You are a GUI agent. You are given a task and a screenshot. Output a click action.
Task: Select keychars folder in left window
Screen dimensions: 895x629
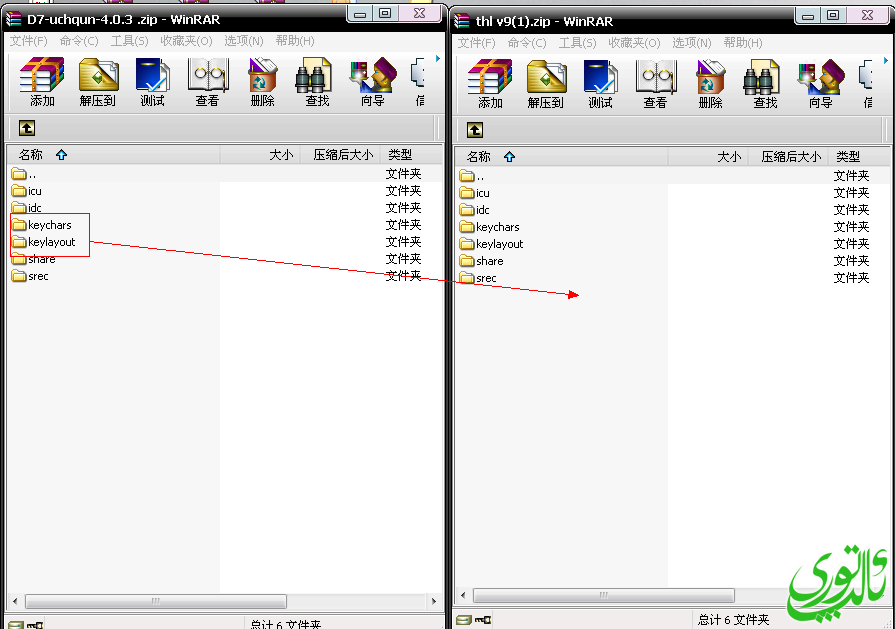pyautogui.click(x=49, y=225)
